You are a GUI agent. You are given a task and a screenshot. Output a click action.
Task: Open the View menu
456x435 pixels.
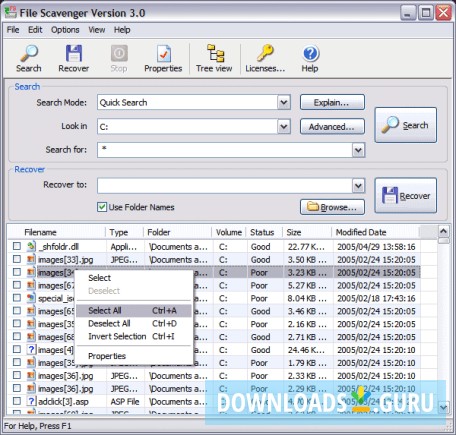click(x=97, y=30)
